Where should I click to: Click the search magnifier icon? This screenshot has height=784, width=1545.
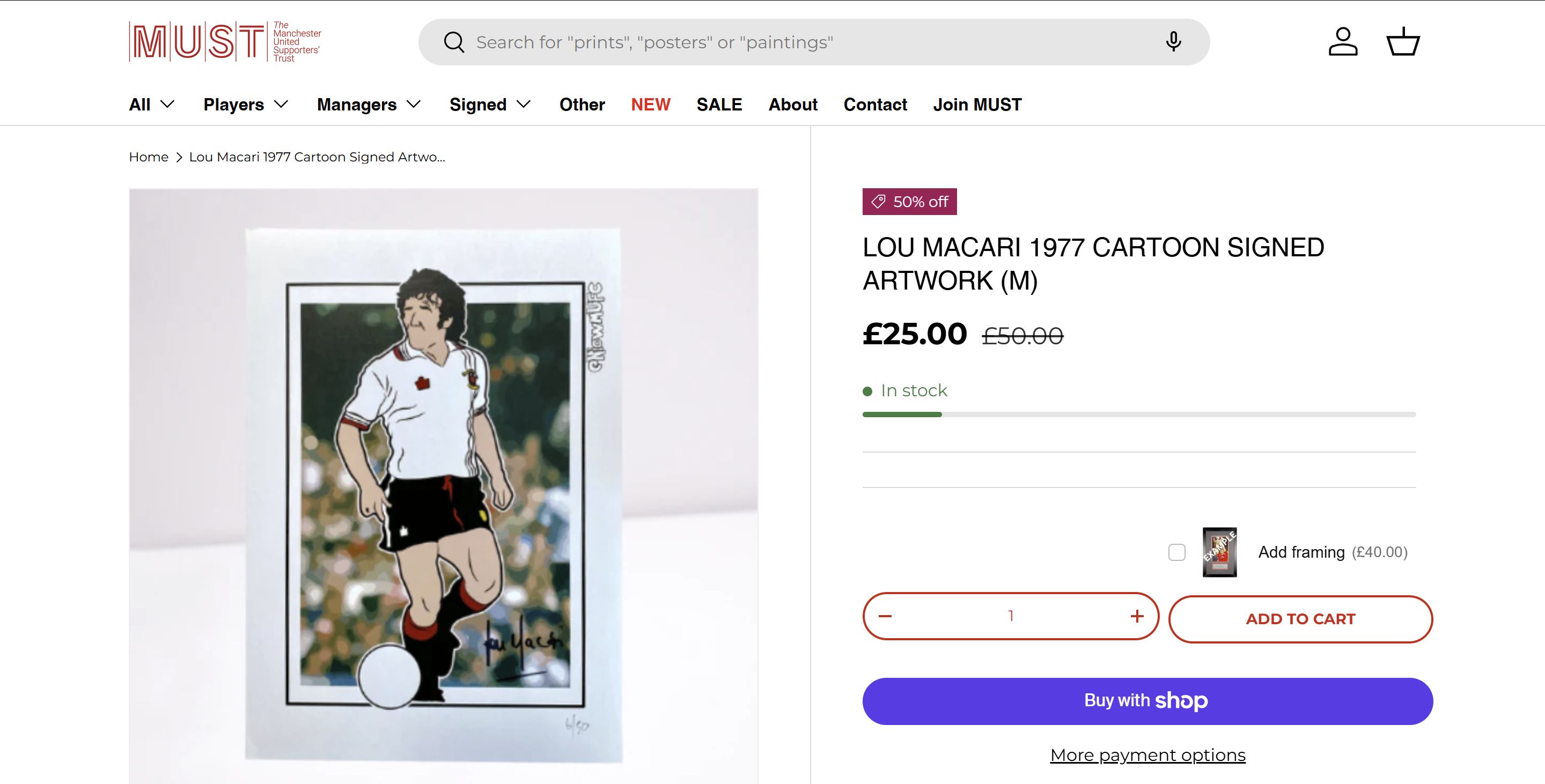pos(453,42)
